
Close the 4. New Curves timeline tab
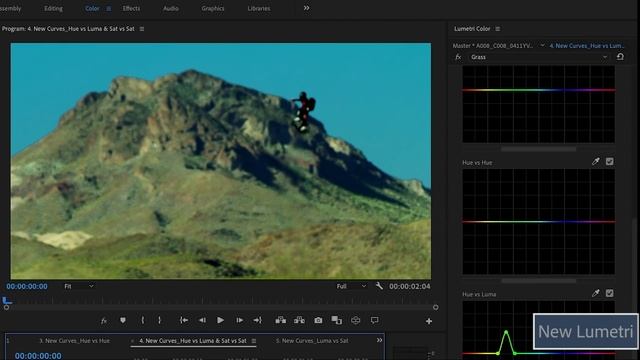click(x=133, y=341)
